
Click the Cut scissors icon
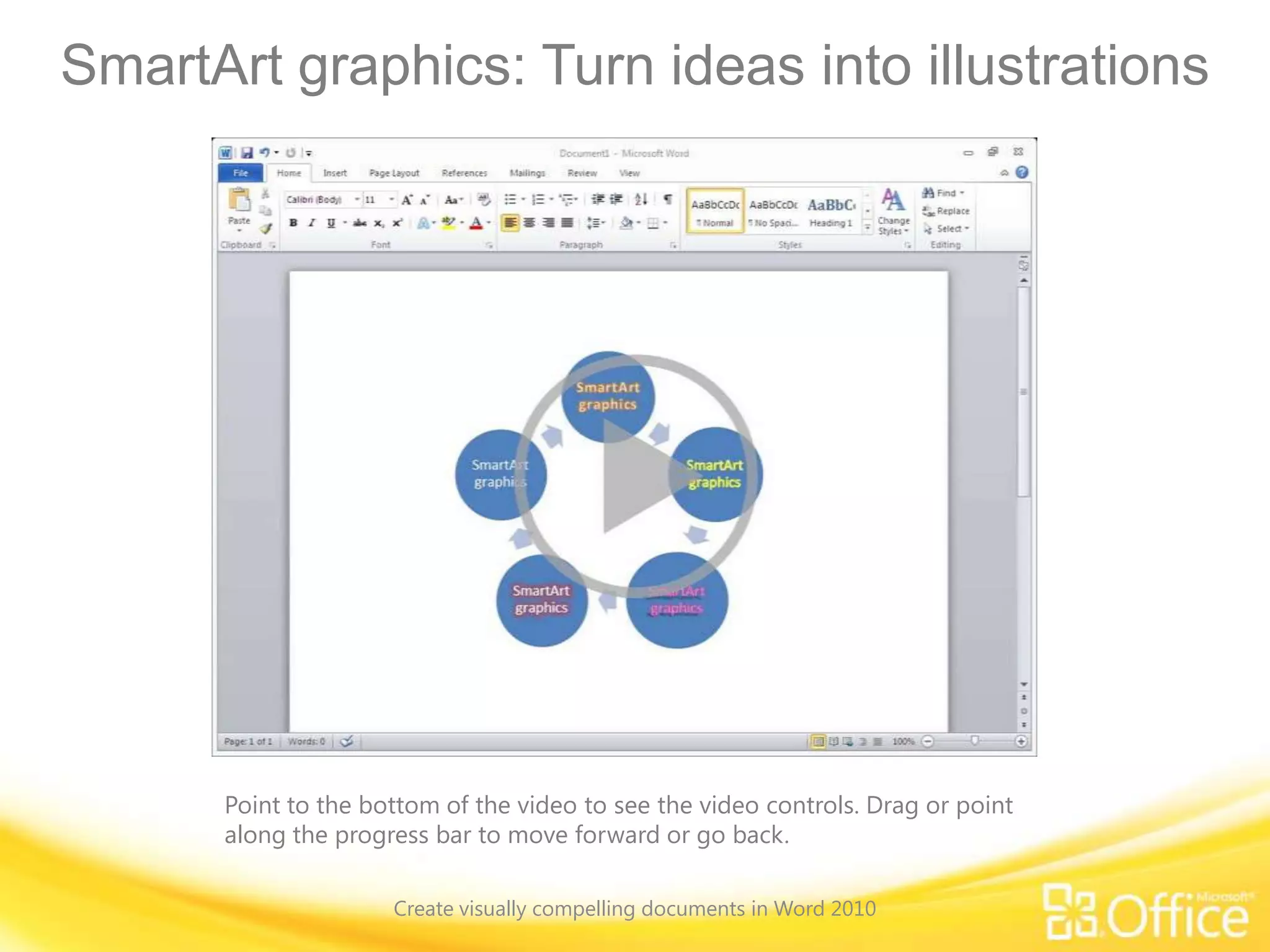pos(265,195)
